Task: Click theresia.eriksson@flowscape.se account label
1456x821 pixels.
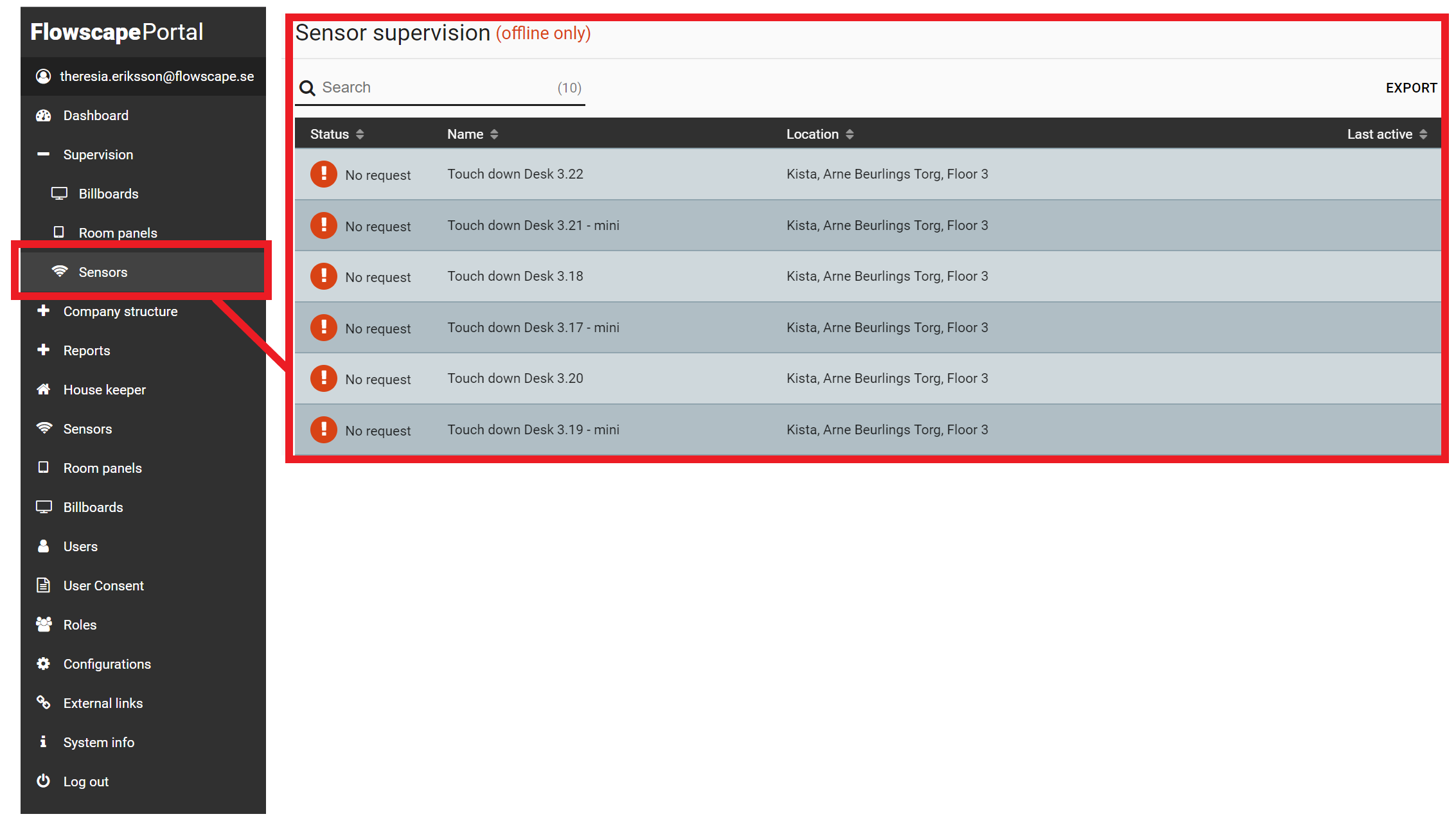Action: coord(157,76)
